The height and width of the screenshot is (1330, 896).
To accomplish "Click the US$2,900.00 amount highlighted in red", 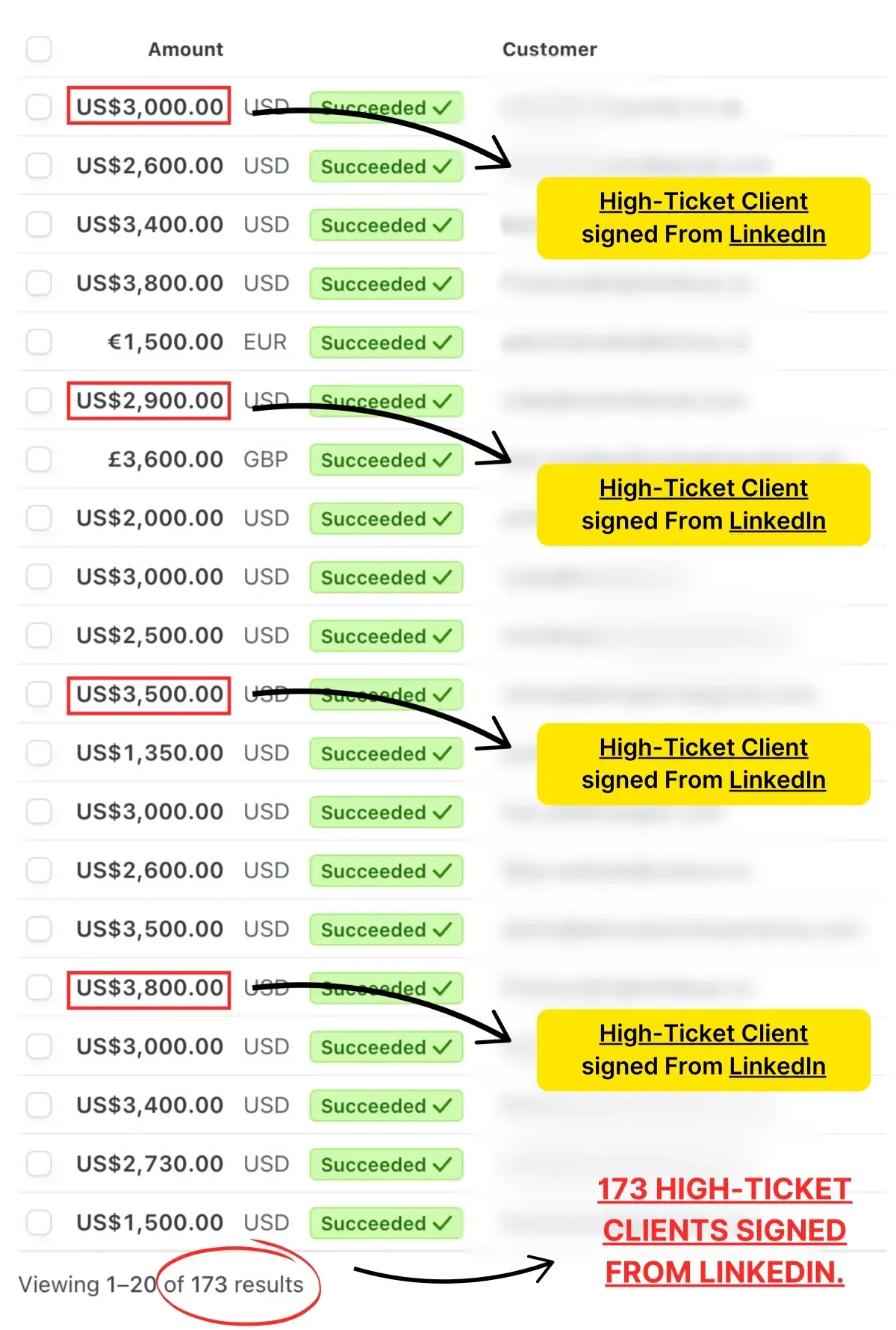I will (x=149, y=400).
